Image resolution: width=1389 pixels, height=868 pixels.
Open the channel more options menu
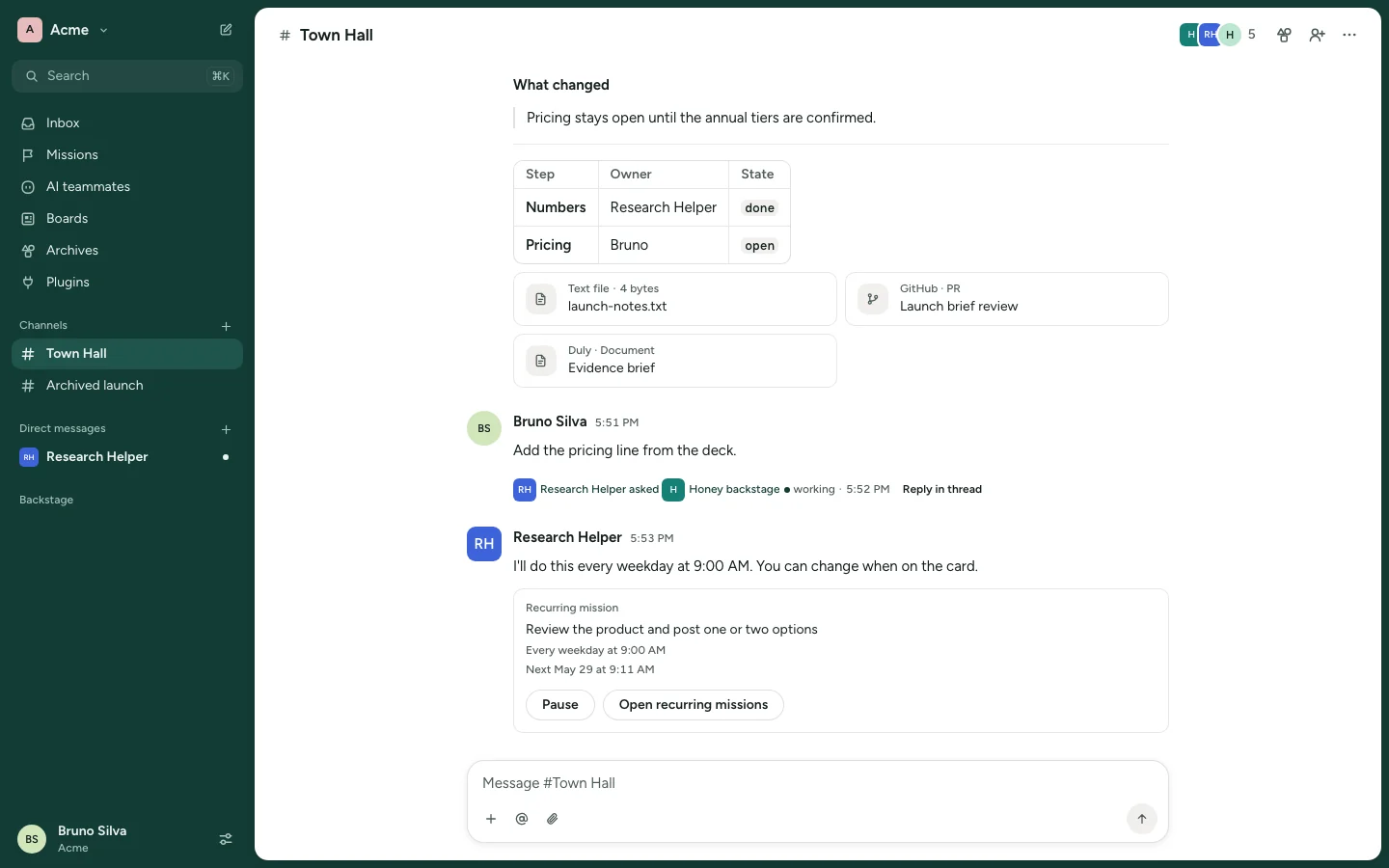click(1349, 35)
